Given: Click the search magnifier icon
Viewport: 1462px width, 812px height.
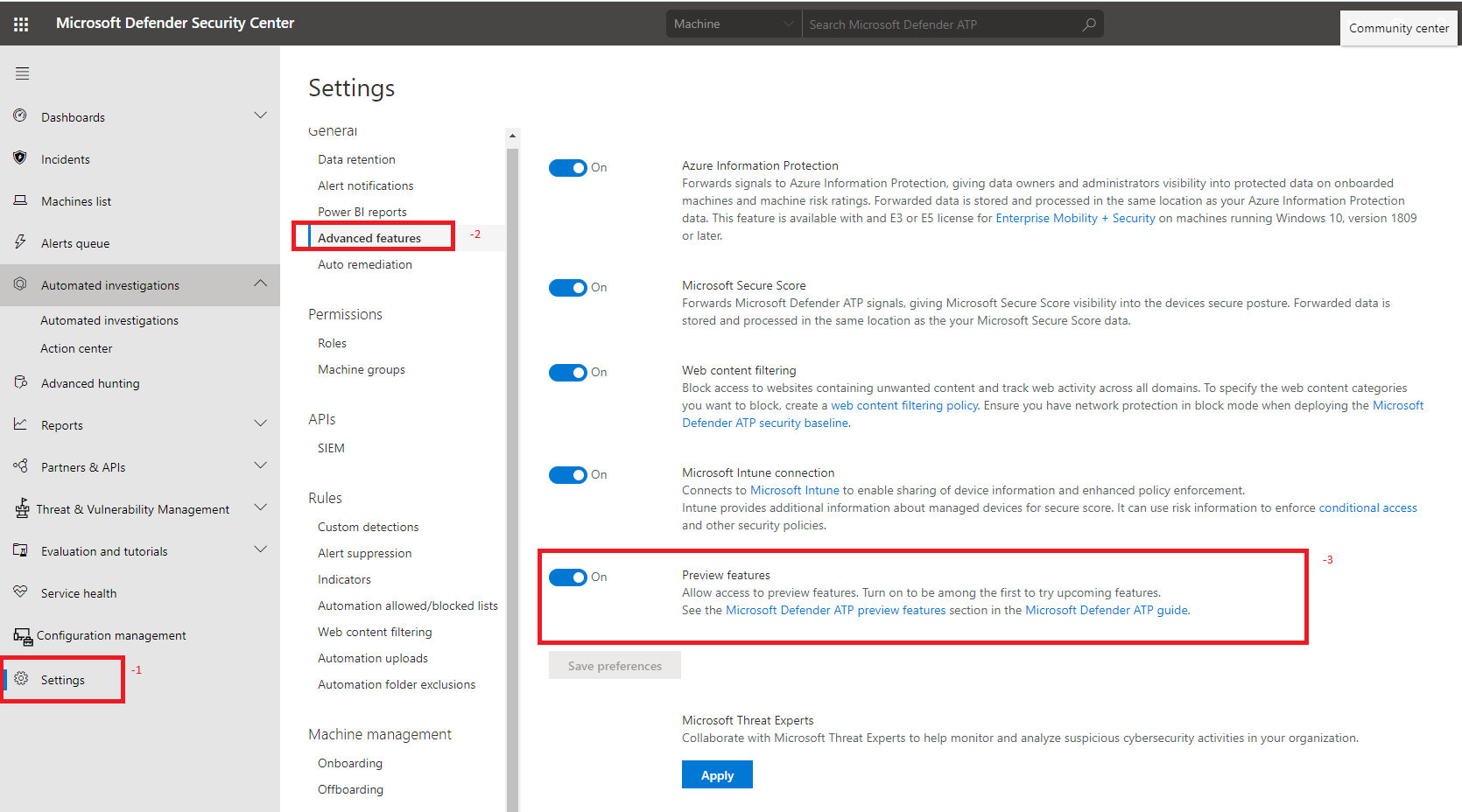Looking at the screenshot, I should [1089, 24].
